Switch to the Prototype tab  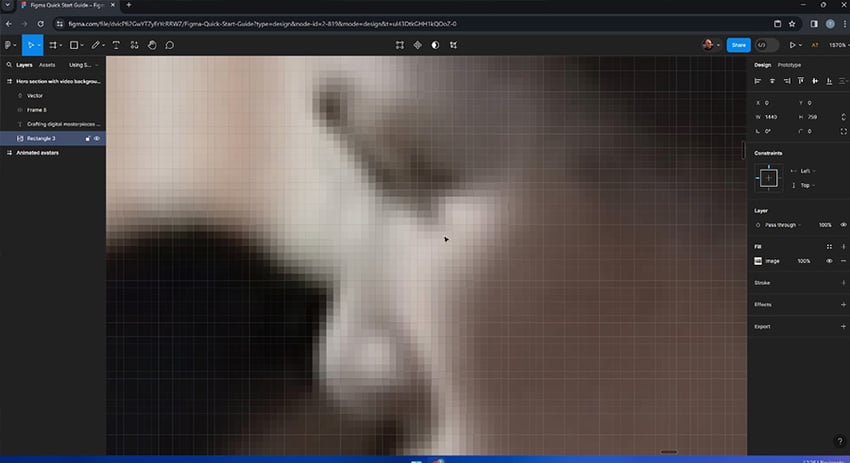click(789, 65)
